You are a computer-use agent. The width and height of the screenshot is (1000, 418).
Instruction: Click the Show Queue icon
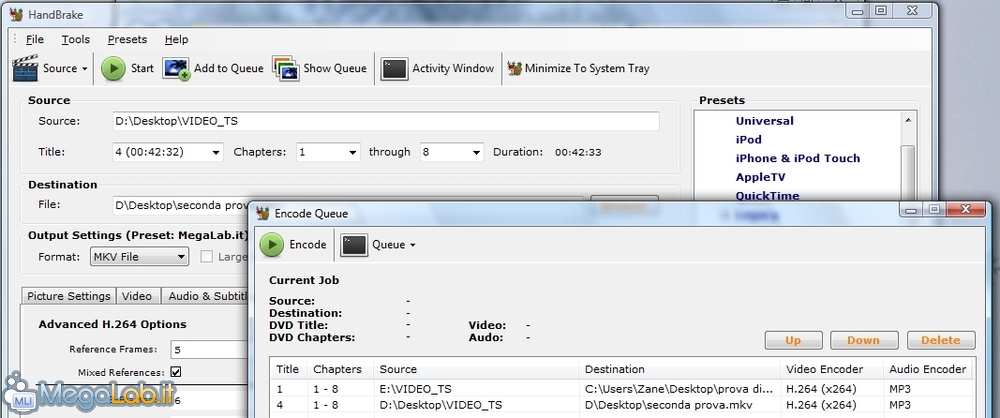click(x=286, y=68)
